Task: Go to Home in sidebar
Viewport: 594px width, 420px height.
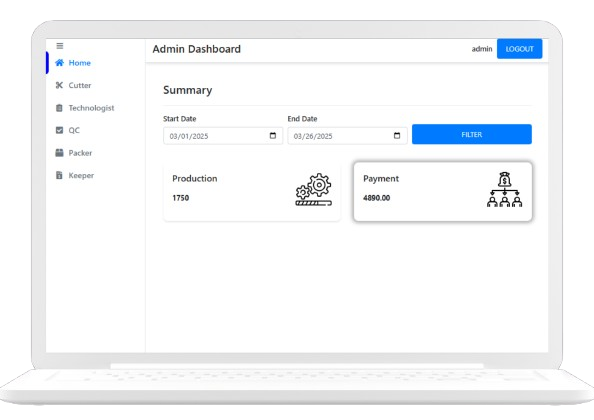Action: tap(80, 63)
